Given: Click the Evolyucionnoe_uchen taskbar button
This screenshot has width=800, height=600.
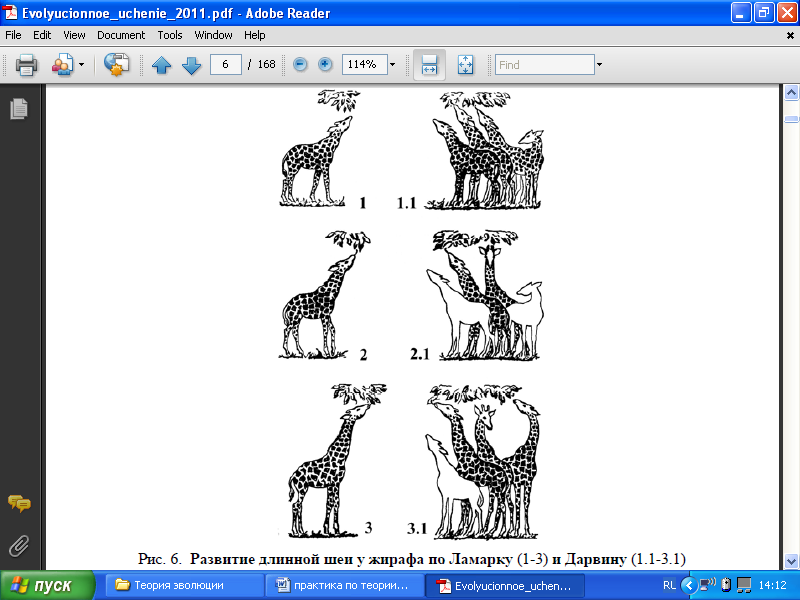Looking at the screenshot, I should [505, 585].
